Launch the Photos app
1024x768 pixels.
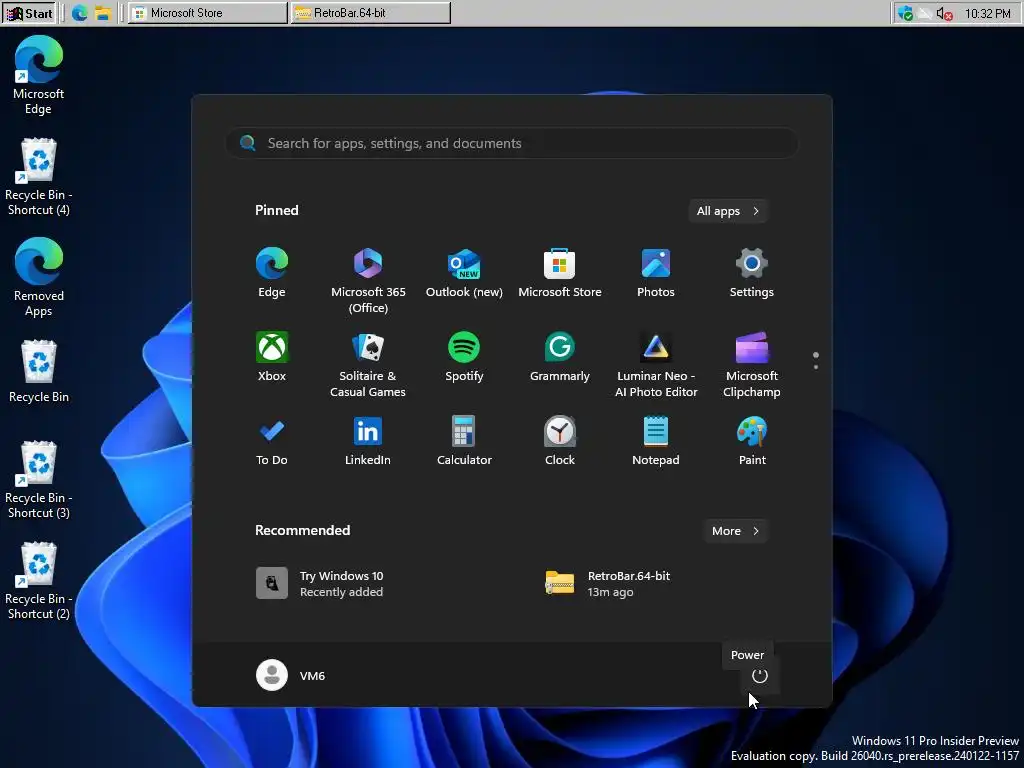coord(656,273)
